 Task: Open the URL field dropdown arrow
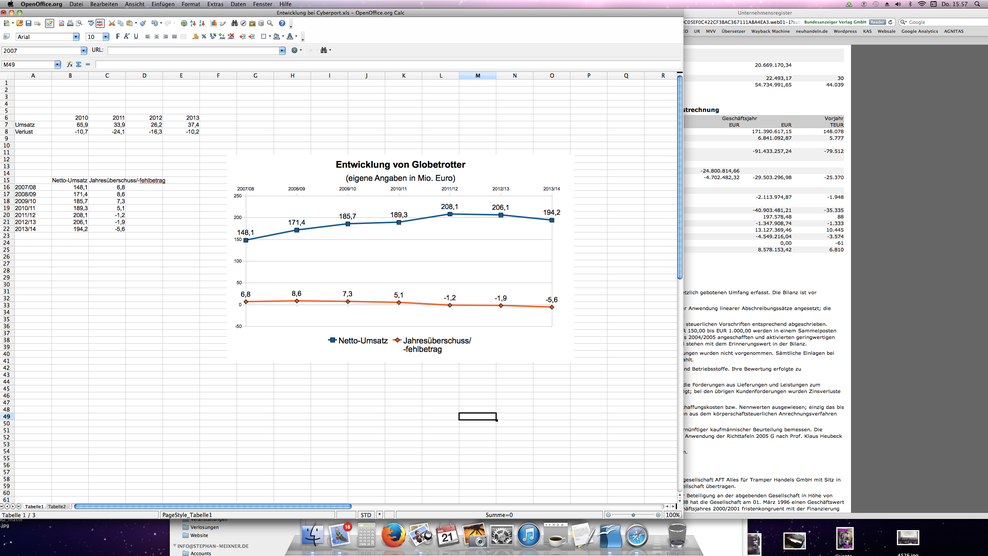pyautogui.click(x=282, y=50)
